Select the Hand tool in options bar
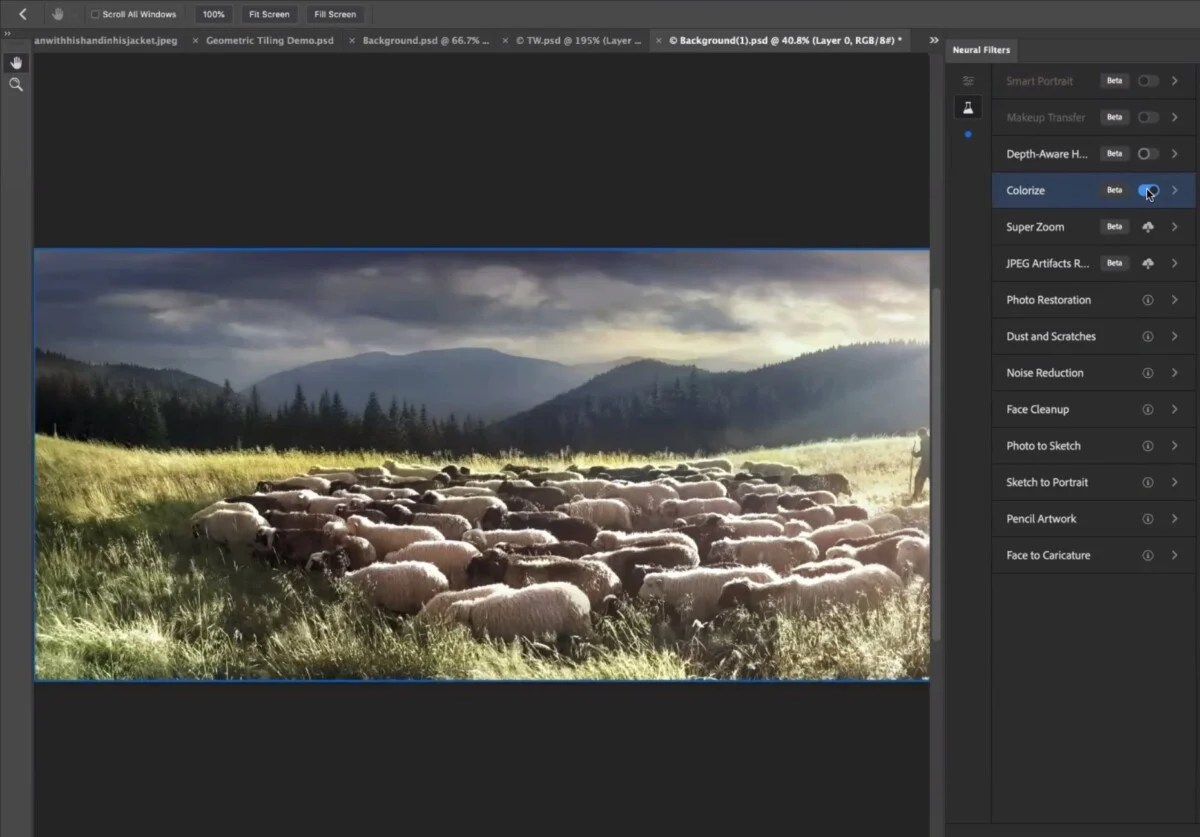The width and height of the screenshot is (1200, 837). click(60, 14)
